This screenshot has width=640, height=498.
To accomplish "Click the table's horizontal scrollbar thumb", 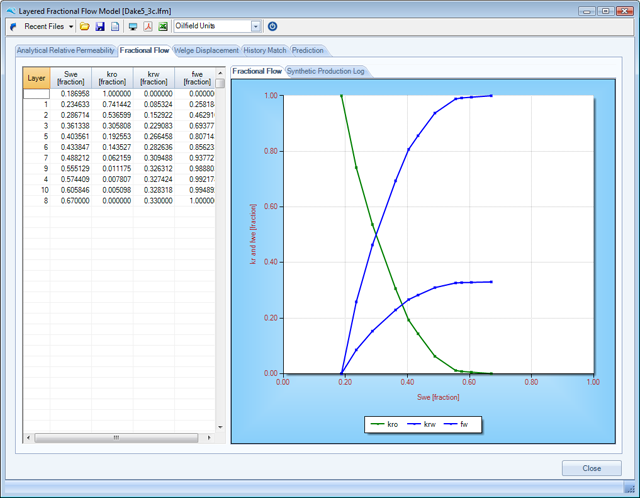I will coord(116,438).
